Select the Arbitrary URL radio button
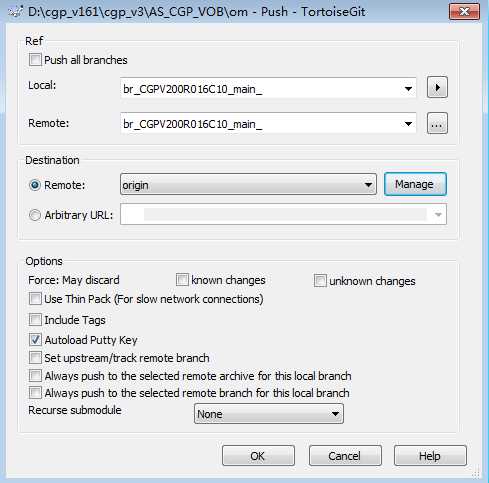Viewport: 489px width, 483px height. click(x=35, y=215)
